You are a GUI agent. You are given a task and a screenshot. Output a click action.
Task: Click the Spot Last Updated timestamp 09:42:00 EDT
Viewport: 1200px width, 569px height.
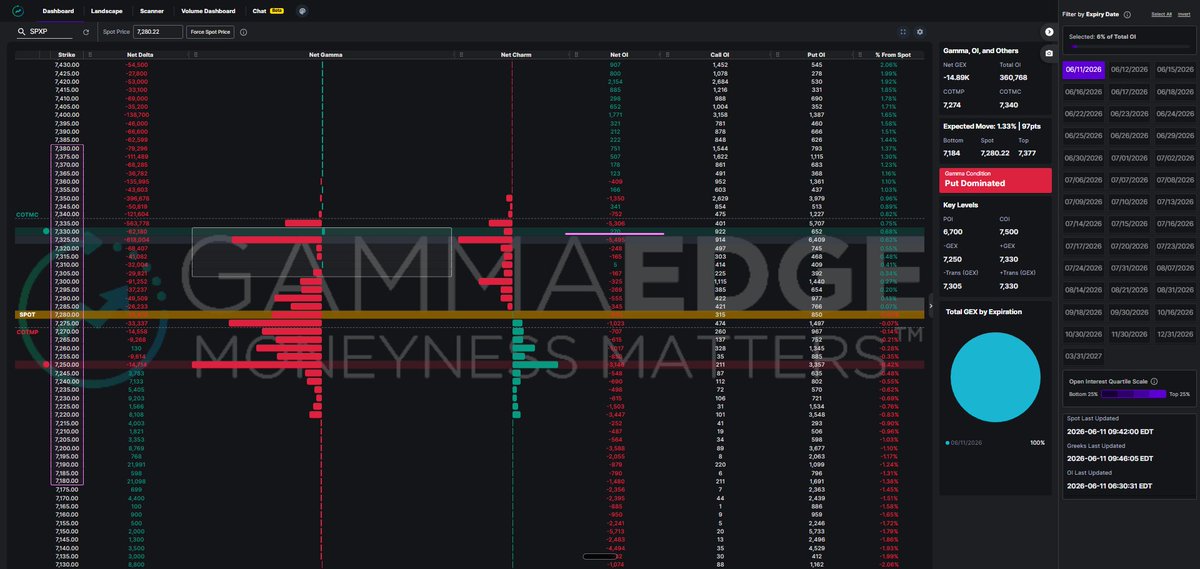click(x=1110, y=430)
